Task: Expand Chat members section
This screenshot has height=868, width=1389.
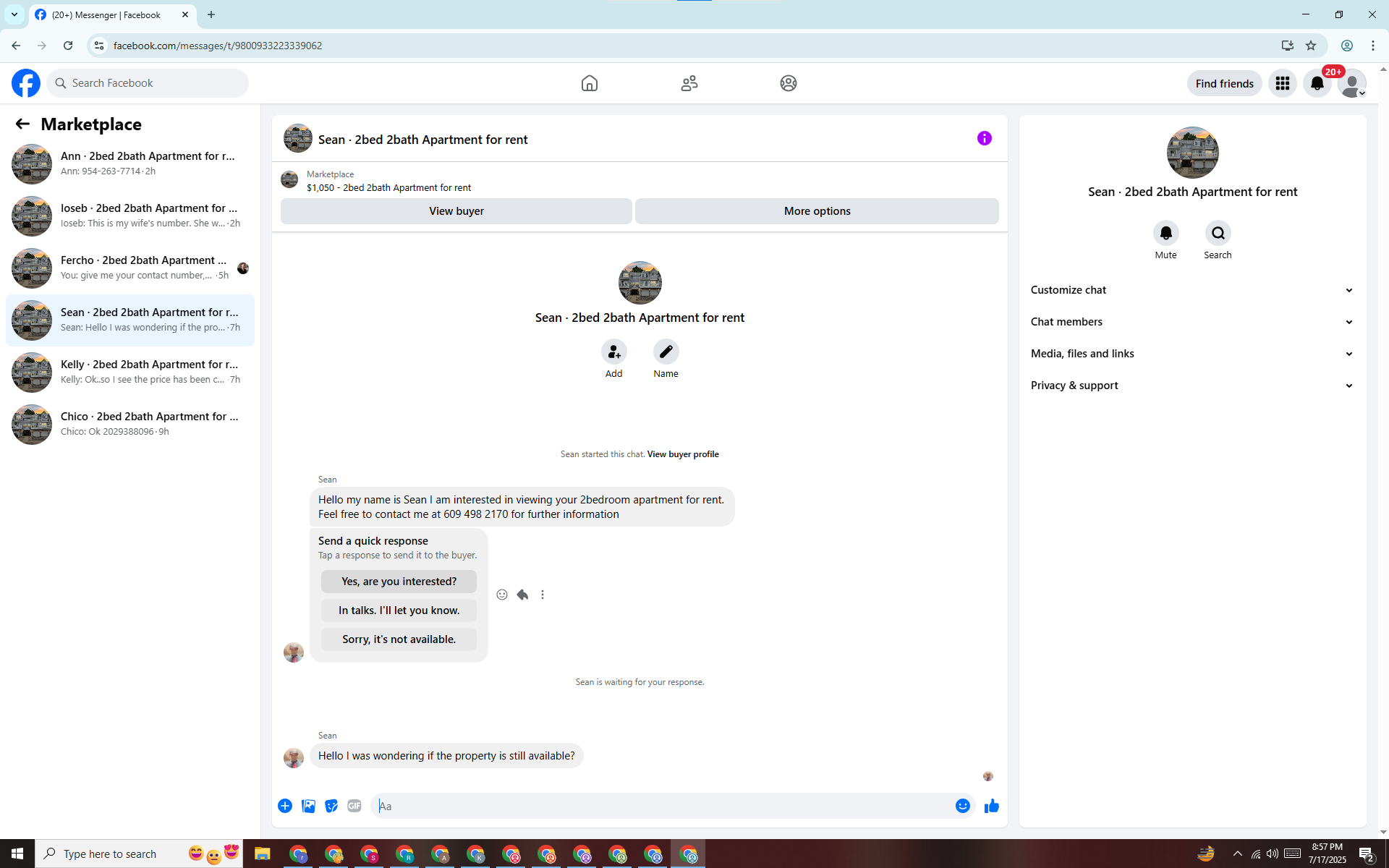Action: click(1193, 322)
